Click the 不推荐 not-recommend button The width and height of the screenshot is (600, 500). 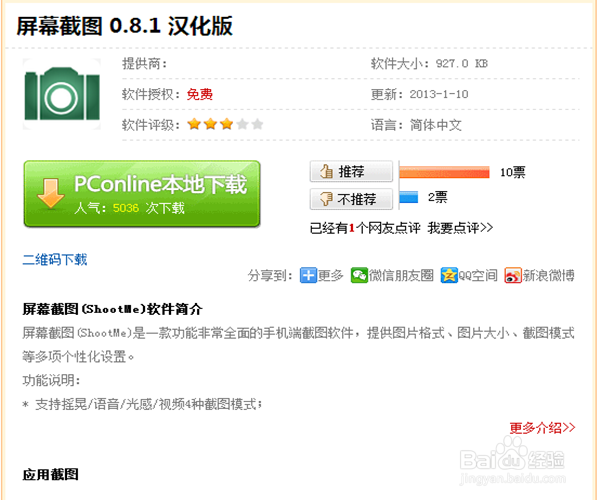click(351, 199)
